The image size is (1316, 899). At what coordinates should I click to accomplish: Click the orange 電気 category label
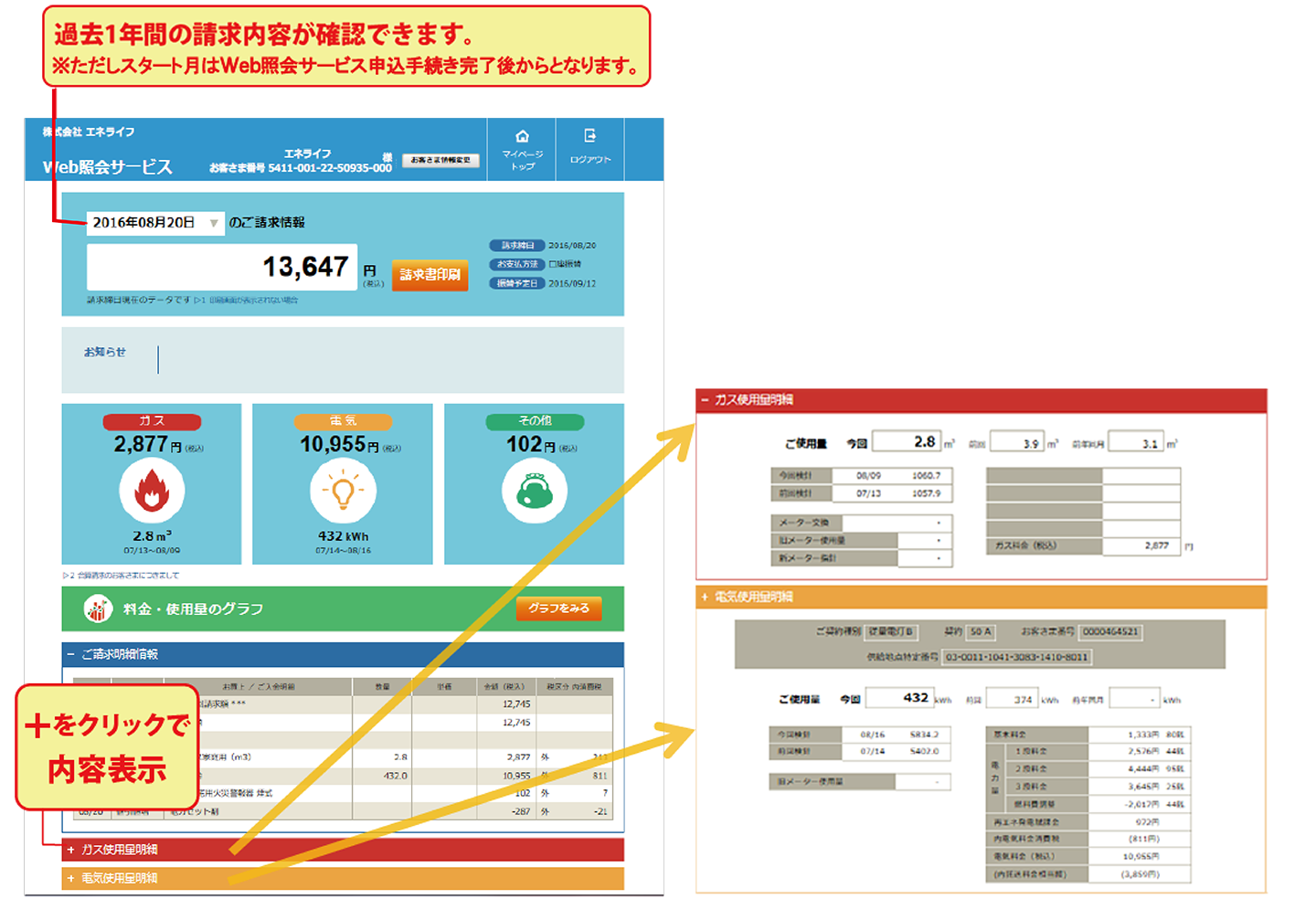click(343, 421)
